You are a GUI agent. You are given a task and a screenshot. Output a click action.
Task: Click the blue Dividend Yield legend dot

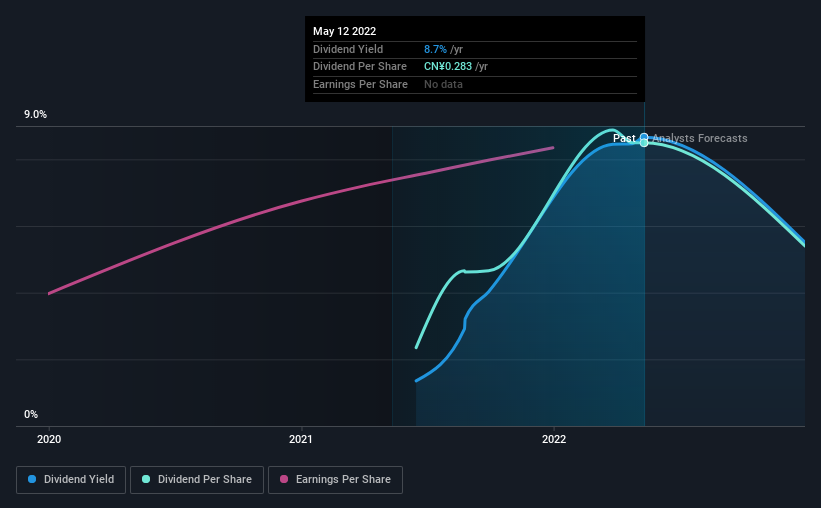pyautogui.click(x=32, y=479)
